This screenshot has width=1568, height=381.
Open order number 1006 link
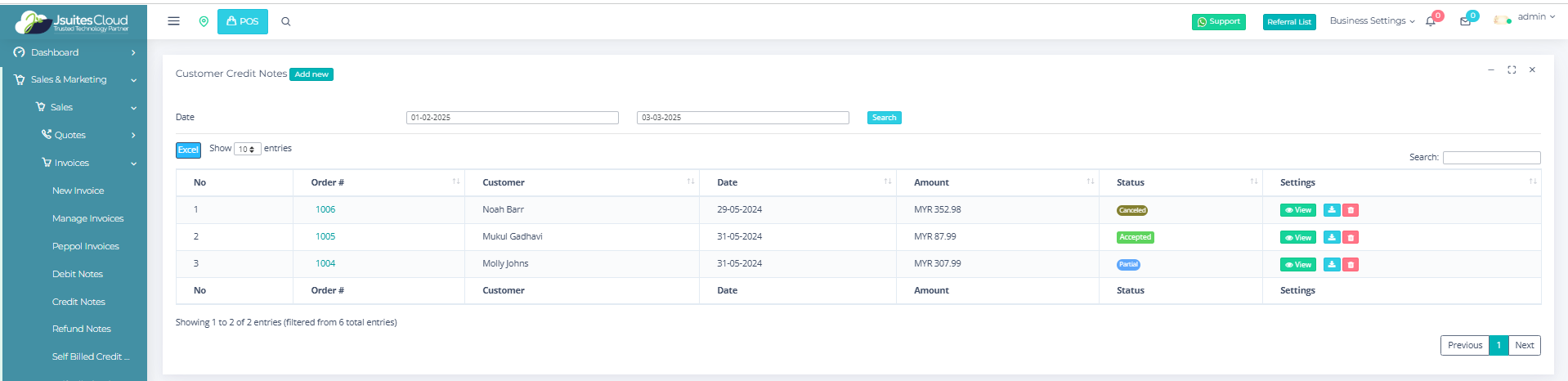pos(325,210)
